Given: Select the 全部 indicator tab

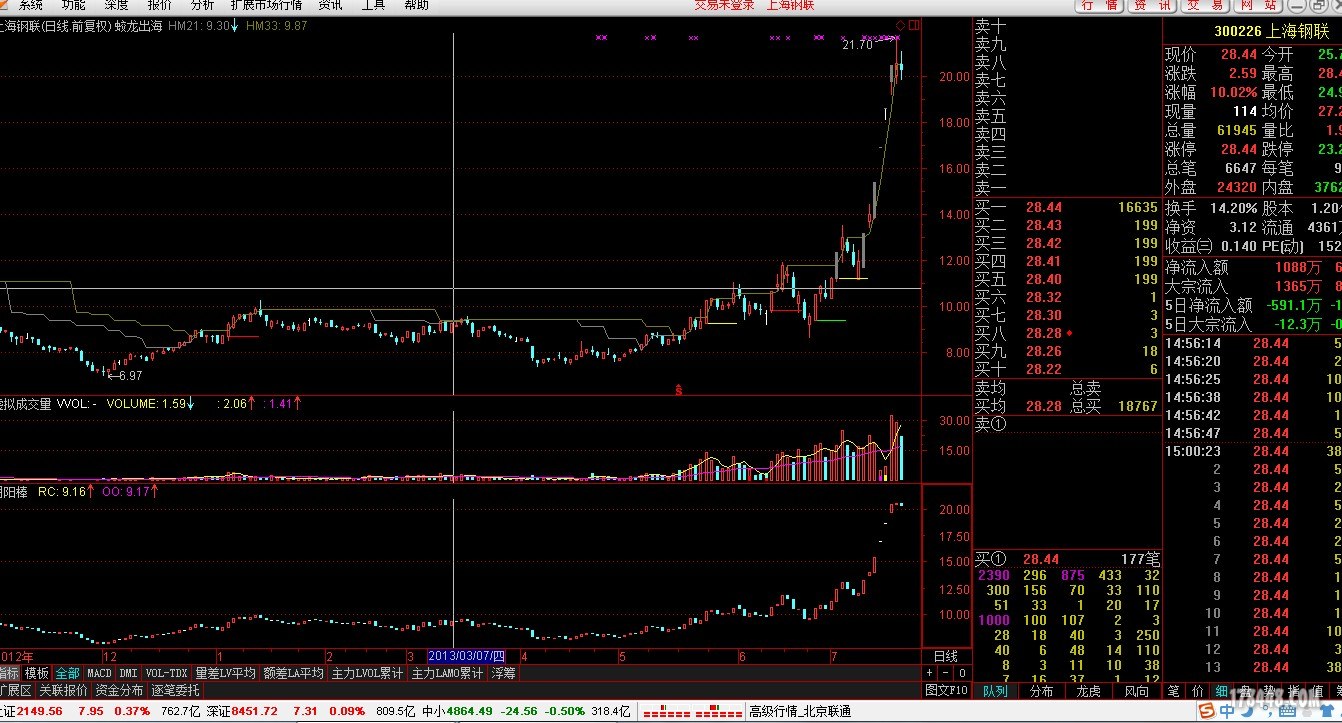Looking at the screenshot, I should click(67, 673).
